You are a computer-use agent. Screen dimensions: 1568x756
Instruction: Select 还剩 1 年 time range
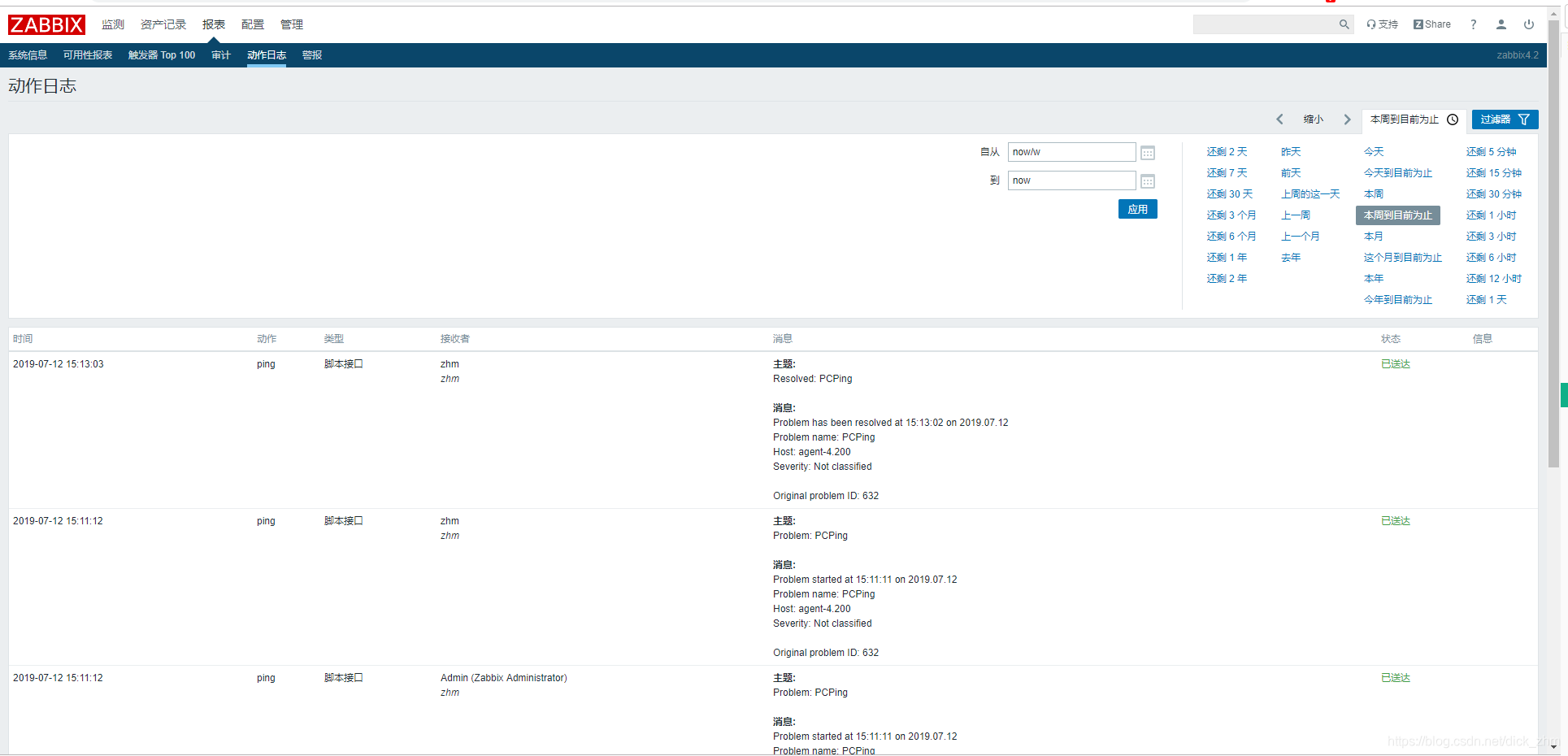pyautogui.click(x=1227, y=258)
